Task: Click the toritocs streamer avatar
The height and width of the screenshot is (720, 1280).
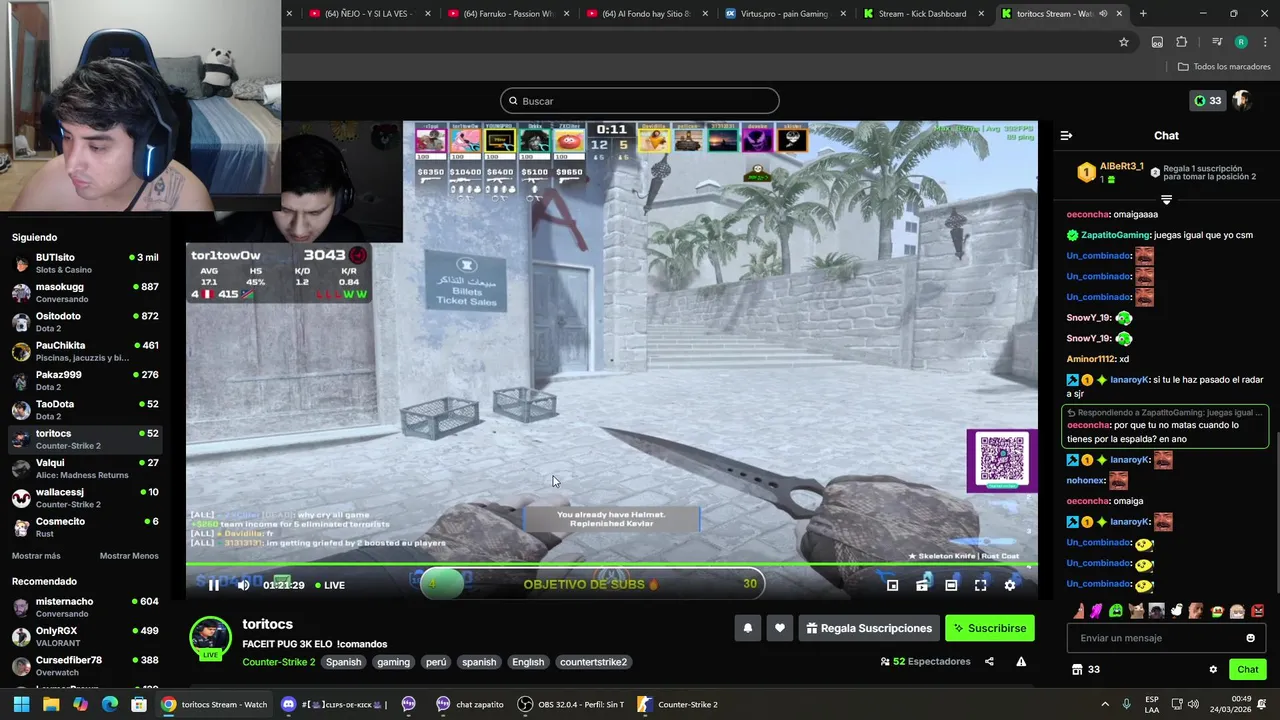Action: [x=210, y=638]
